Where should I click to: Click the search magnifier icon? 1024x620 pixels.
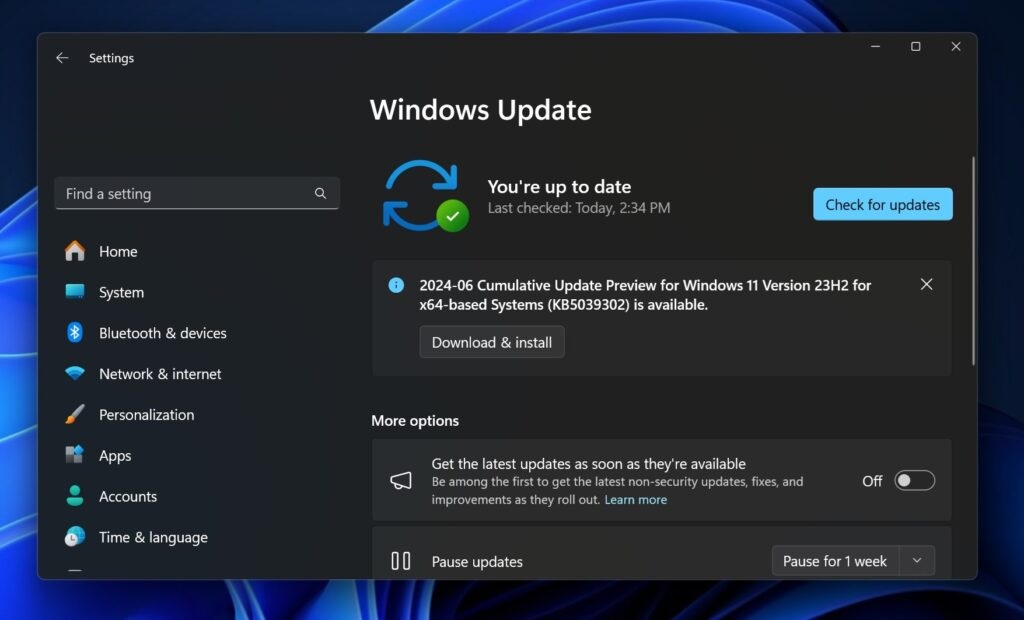click(320, 194)
